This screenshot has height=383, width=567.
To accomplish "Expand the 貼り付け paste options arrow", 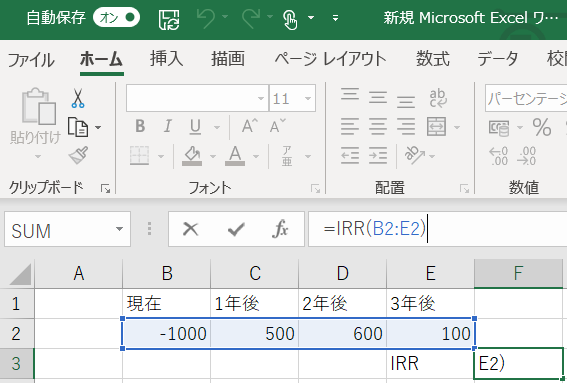I will (38, 156).
